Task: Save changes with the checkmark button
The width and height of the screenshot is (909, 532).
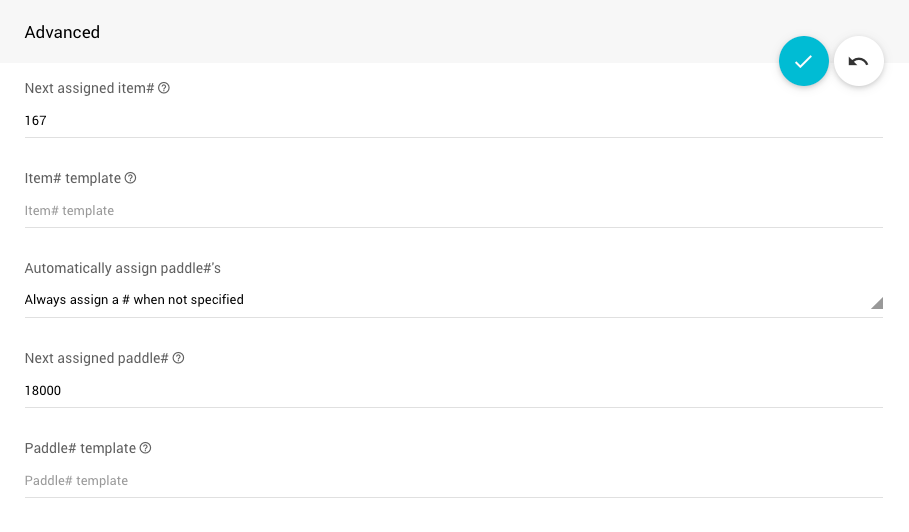Action: 803,61
